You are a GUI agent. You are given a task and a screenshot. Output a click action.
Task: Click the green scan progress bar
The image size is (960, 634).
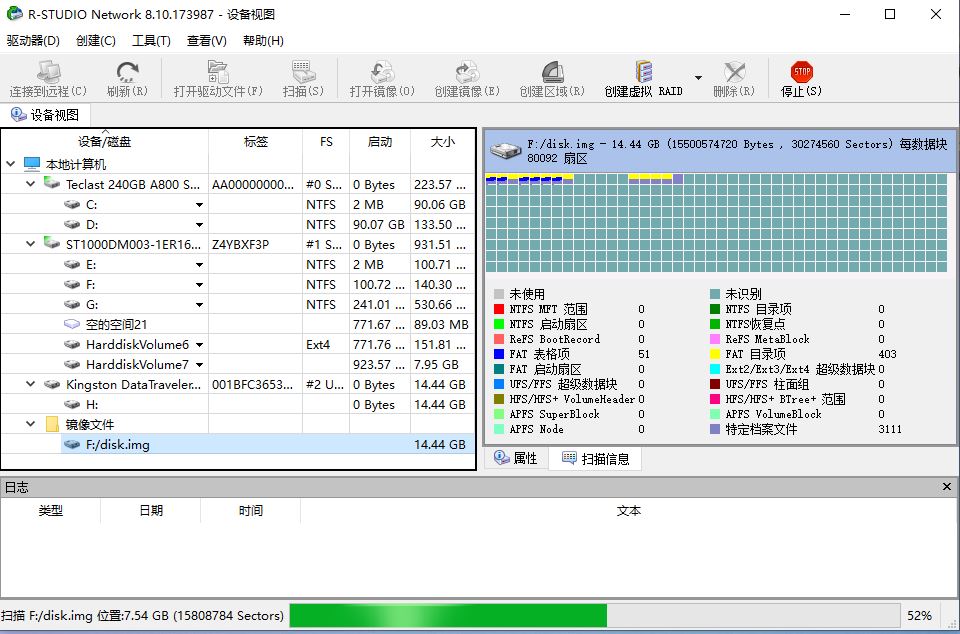tap(448, 615)
